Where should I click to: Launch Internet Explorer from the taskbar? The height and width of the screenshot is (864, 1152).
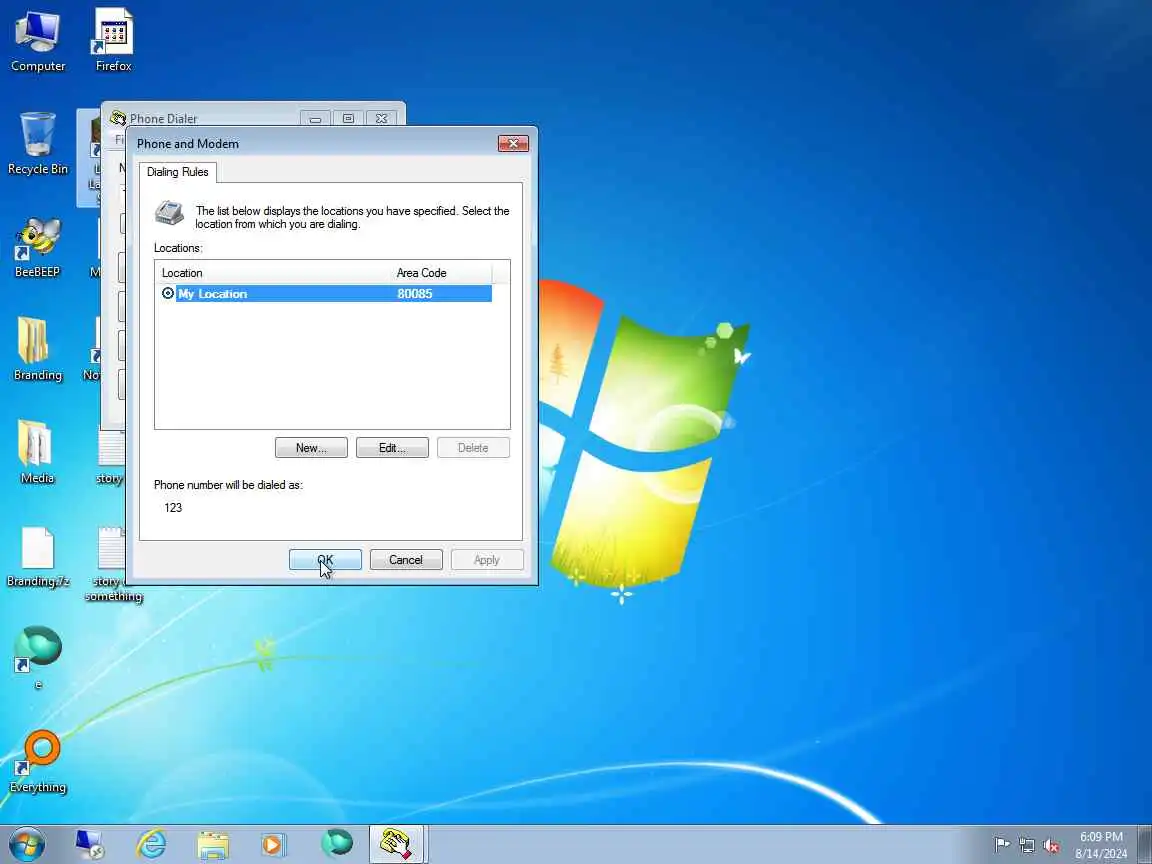click(x=151, y=844)
